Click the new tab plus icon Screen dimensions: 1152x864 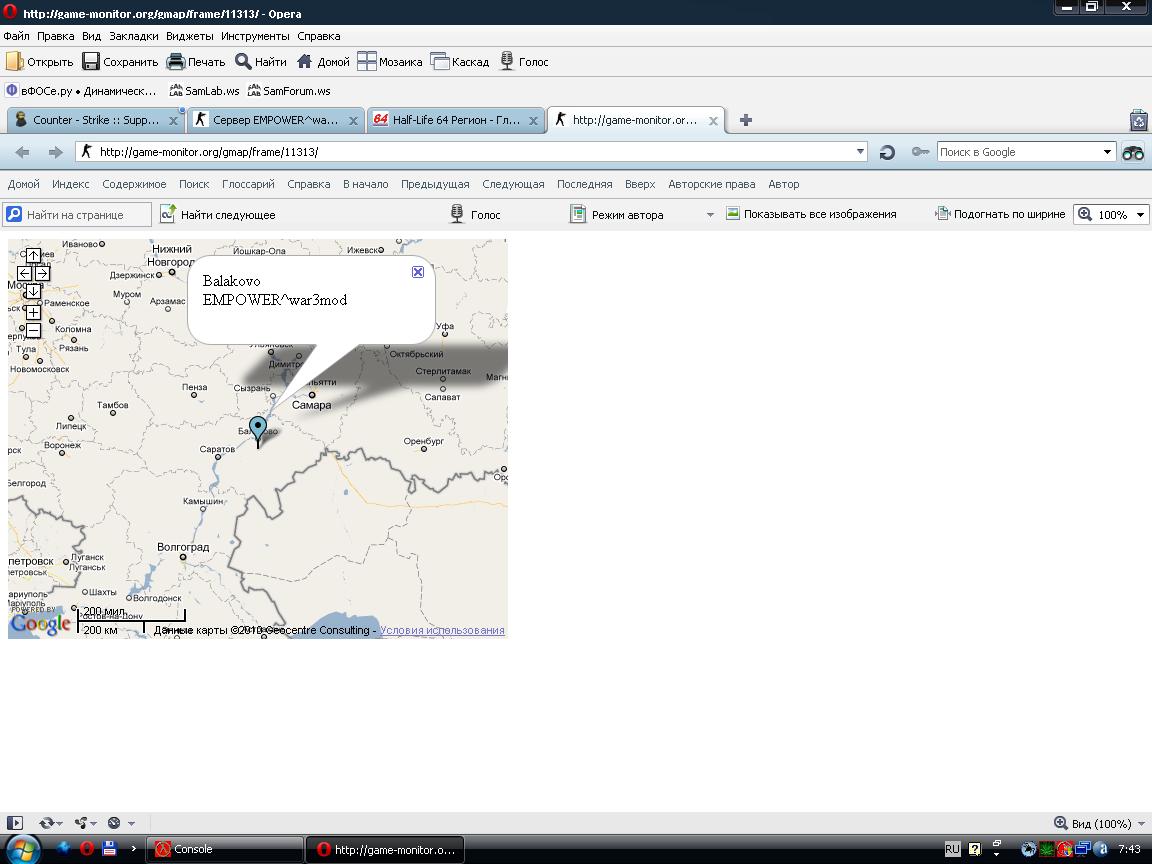(745, 120)
